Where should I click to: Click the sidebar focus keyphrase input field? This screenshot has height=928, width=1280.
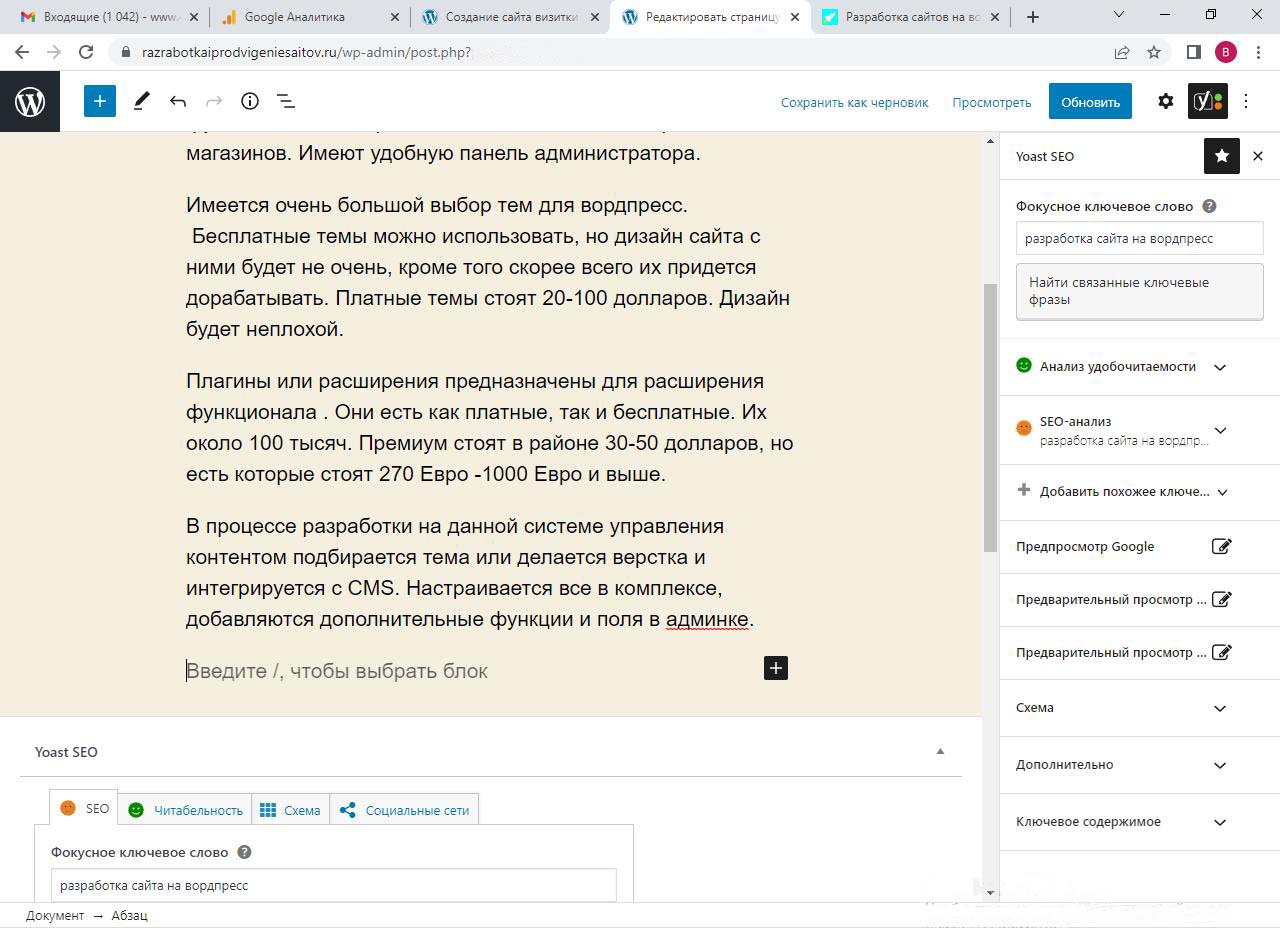pos(1139,239)
